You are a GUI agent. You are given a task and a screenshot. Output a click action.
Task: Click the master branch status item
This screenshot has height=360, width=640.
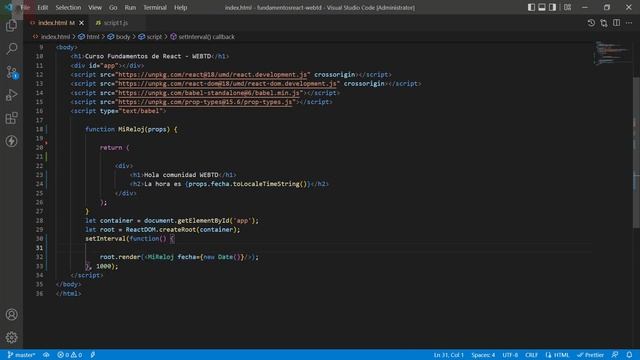21,355
